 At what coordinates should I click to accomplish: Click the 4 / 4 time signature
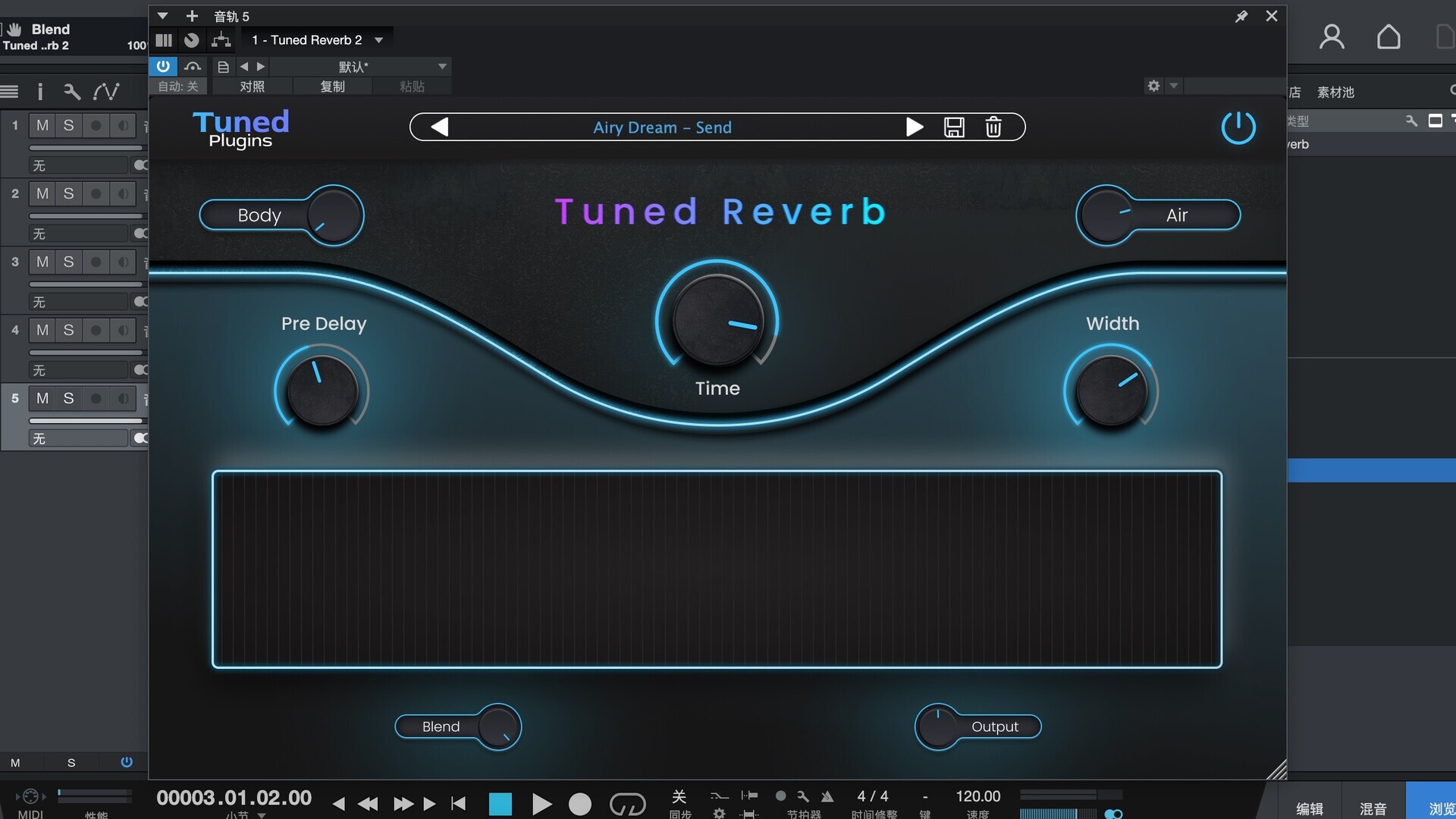pyautogui.click(x=872, y=796)
